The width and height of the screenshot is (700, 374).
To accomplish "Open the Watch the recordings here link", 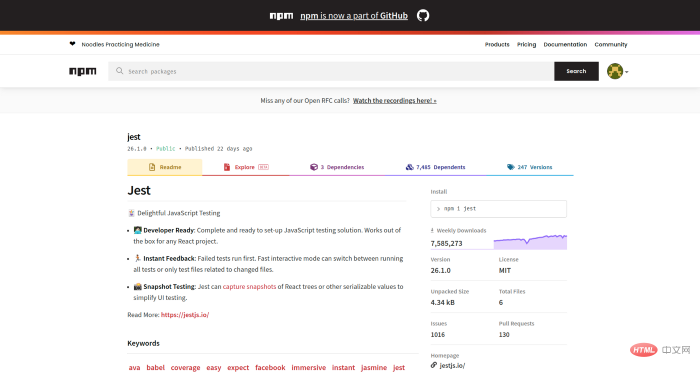I will click(395, 101).
